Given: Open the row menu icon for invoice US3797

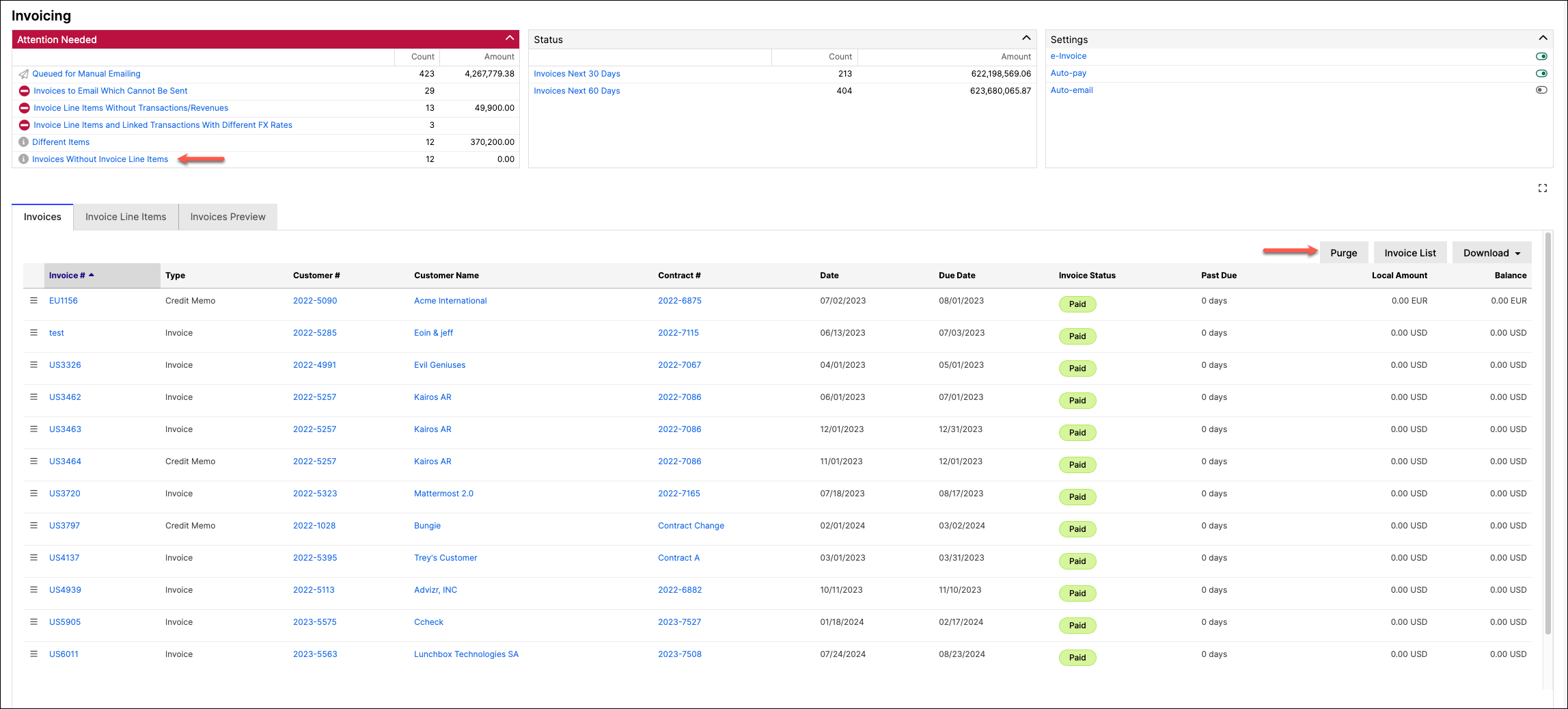Looking at the screenshot, I should (33, 525).
